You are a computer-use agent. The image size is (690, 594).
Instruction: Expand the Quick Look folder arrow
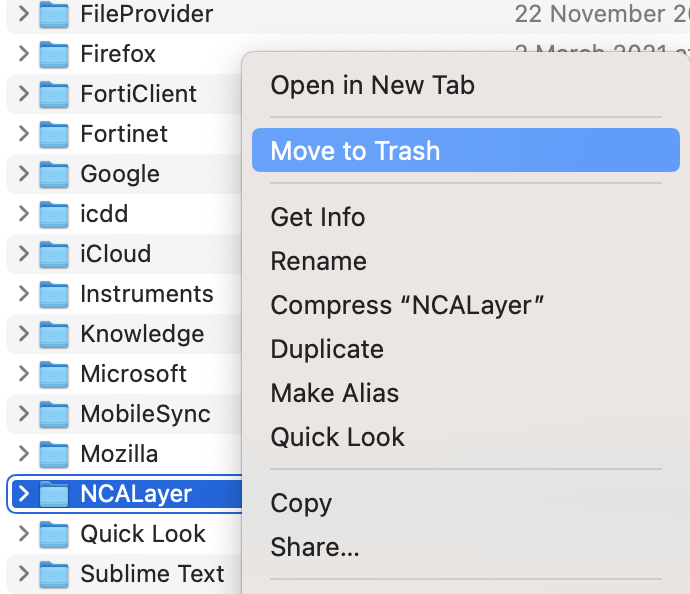[x=23, y=534]
